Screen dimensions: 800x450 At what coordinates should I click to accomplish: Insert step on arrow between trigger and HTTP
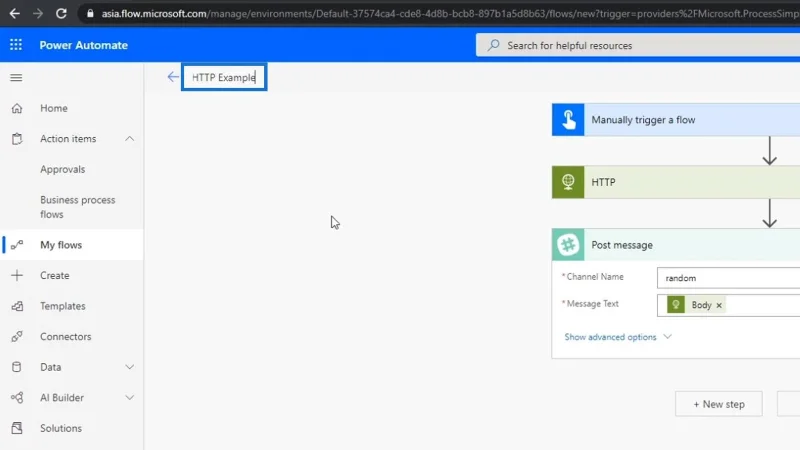[769, 151]
